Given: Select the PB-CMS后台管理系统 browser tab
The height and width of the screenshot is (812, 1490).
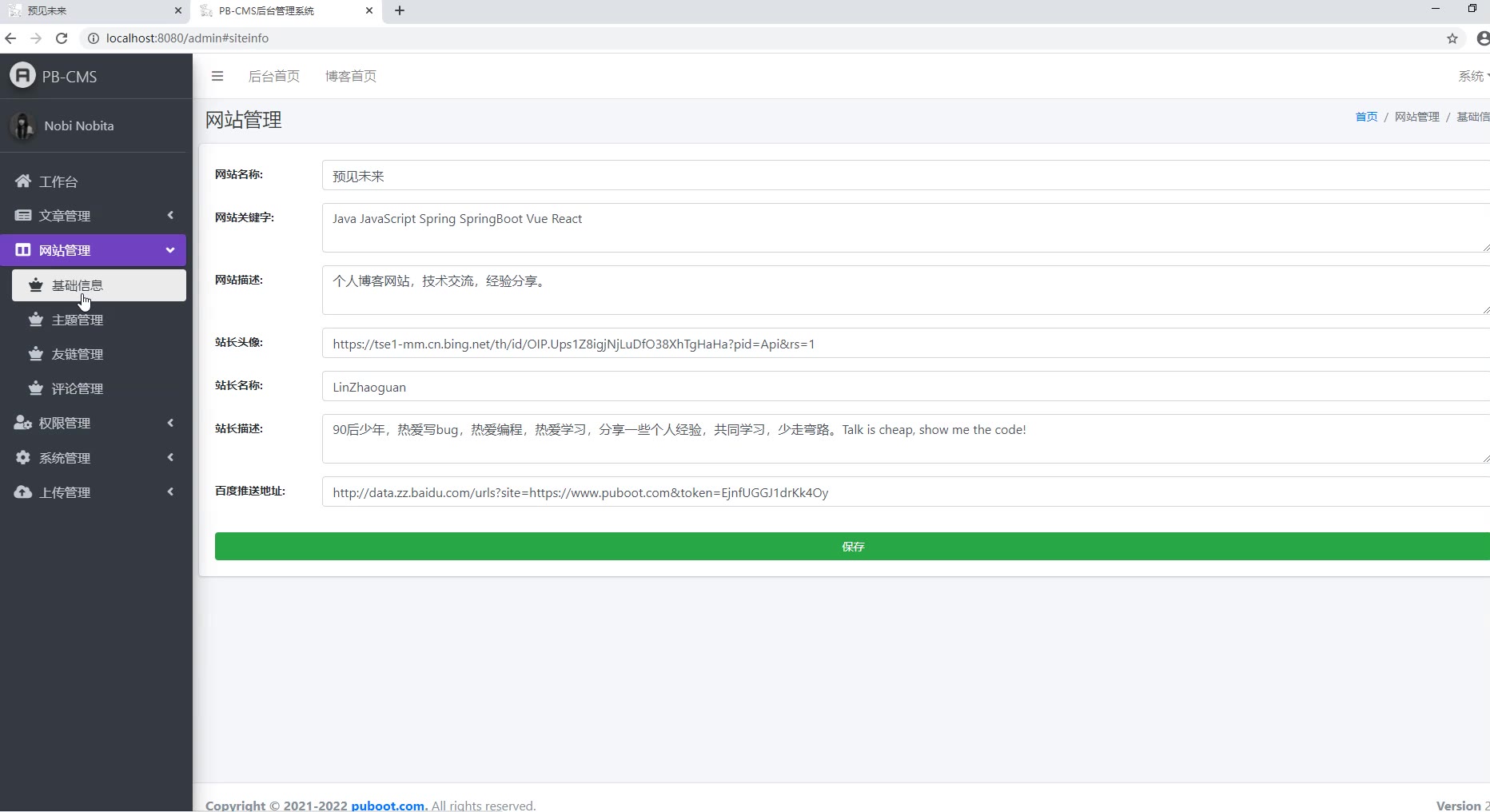Looking at the screenshot, I should coord(286,10).
